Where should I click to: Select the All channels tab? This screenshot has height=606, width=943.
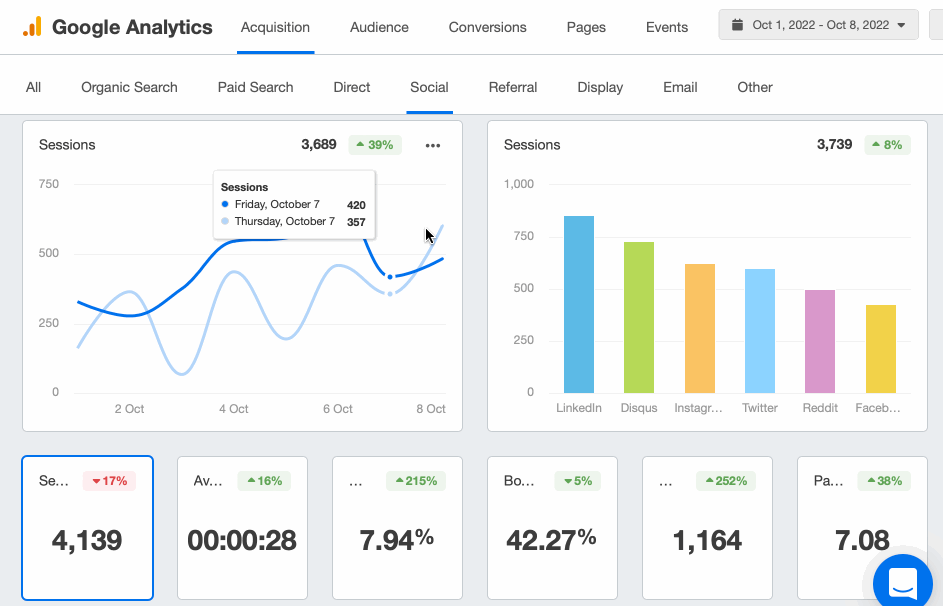33,87
